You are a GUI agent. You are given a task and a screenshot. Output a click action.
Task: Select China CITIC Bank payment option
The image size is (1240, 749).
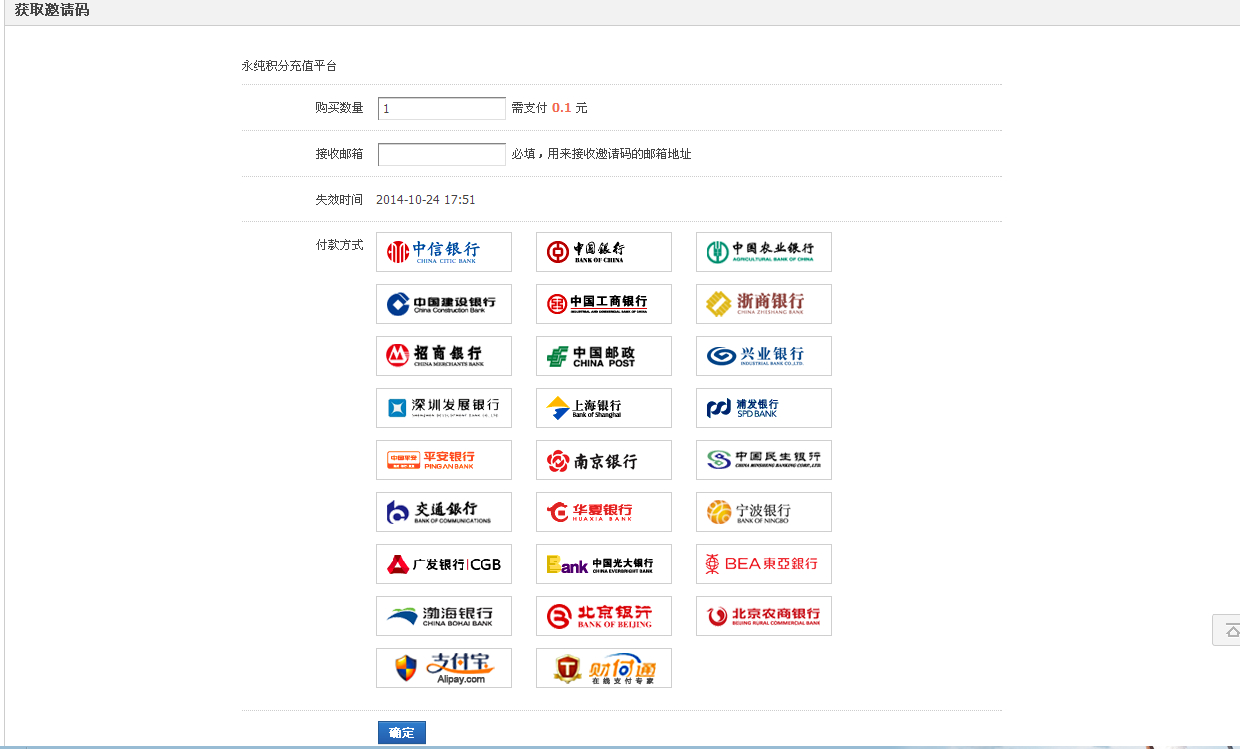coord(443,252)
